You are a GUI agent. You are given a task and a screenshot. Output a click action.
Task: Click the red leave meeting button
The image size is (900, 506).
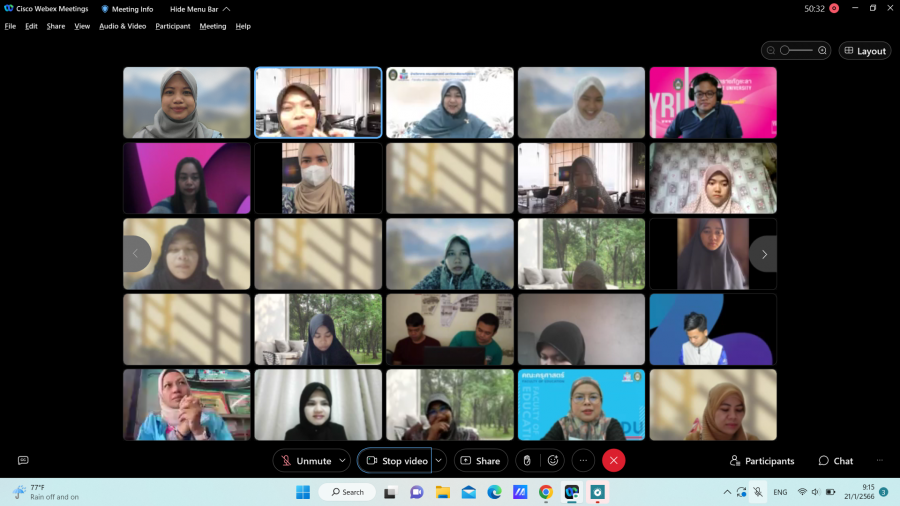click(614, 461)
